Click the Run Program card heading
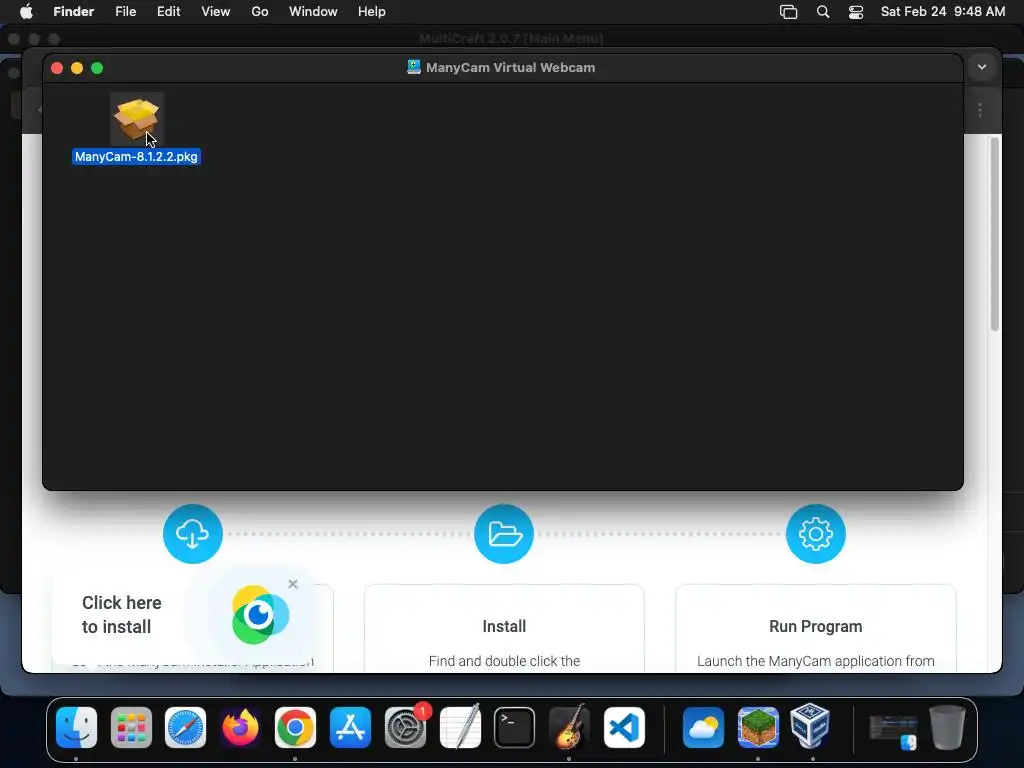Image resolution: width=1024 pixels, height=768 pixels. (x=815, y=626)
